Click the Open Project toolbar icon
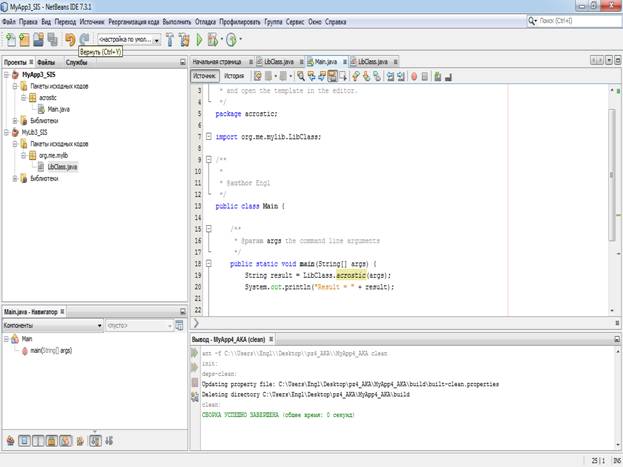The image size is (623, 467). tap(39, 39)
